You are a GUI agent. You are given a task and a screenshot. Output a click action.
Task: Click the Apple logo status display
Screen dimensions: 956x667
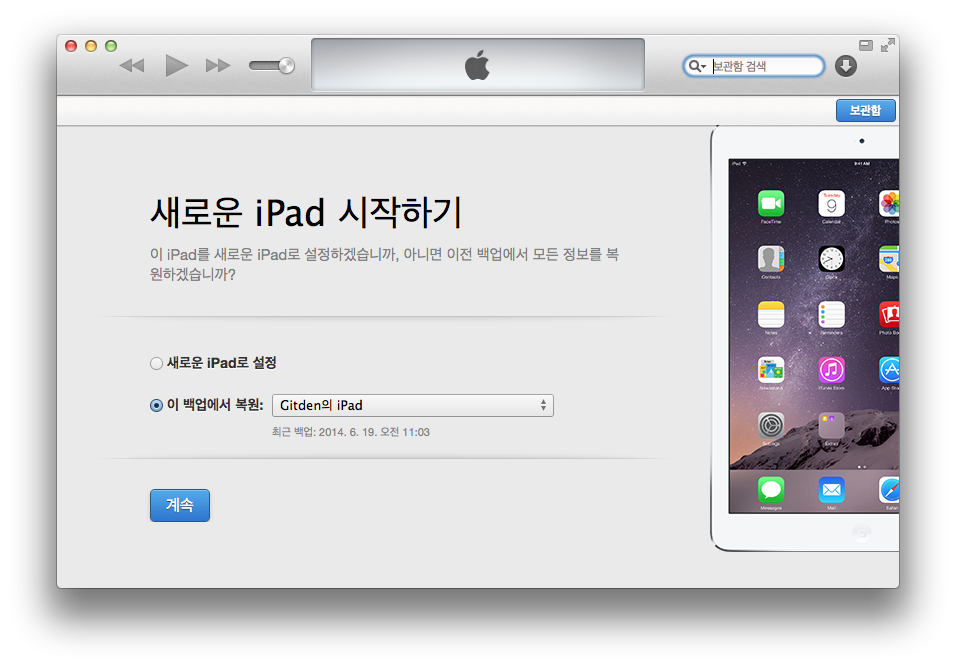(477, 65)
